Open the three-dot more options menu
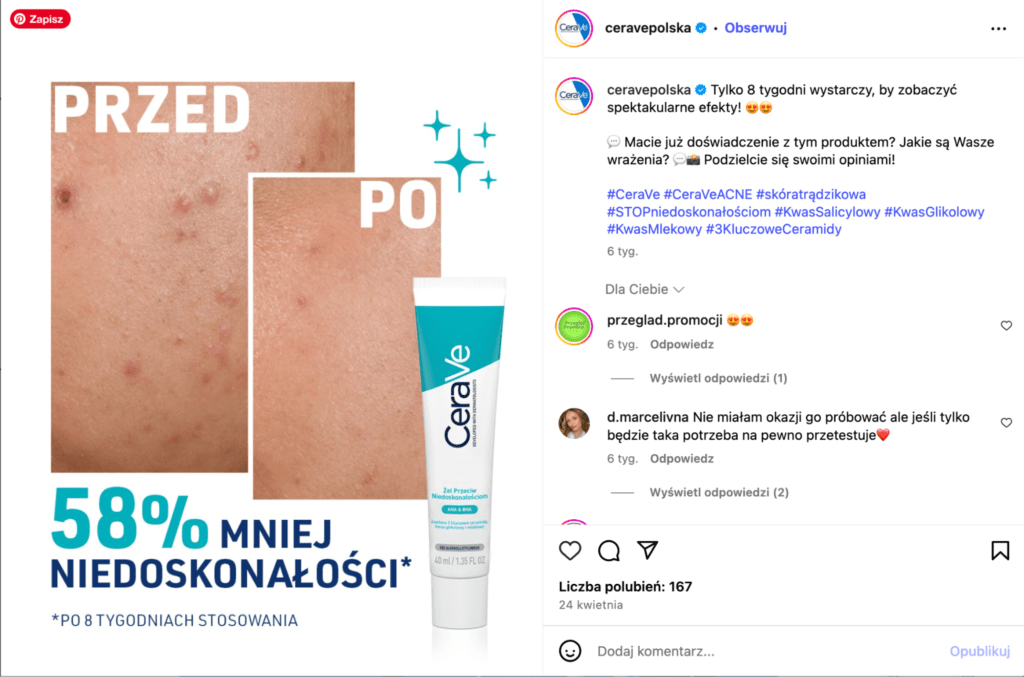The image size is (1024, 677). tap(998, 29)
